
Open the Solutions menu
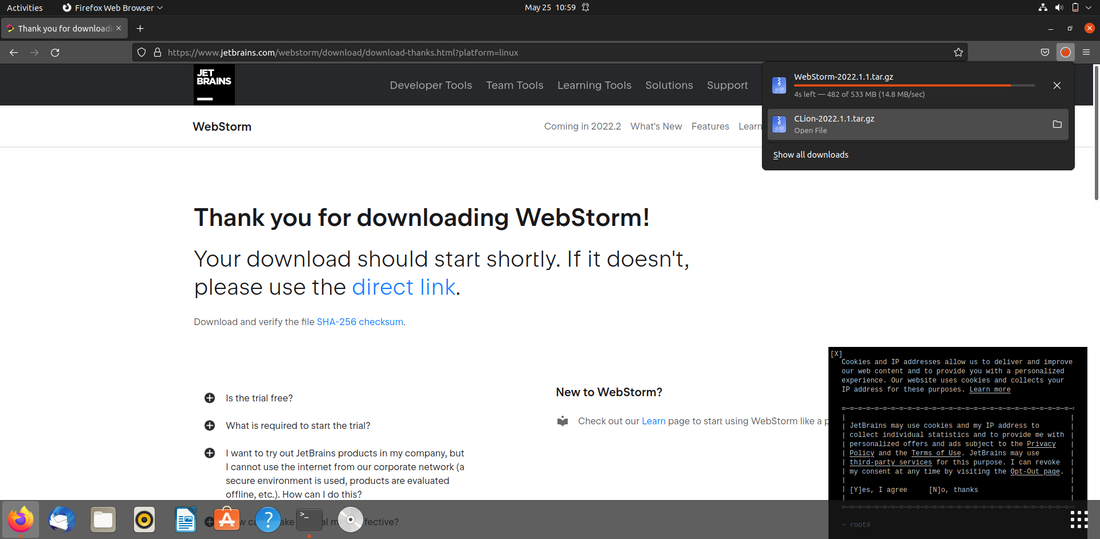669,85
